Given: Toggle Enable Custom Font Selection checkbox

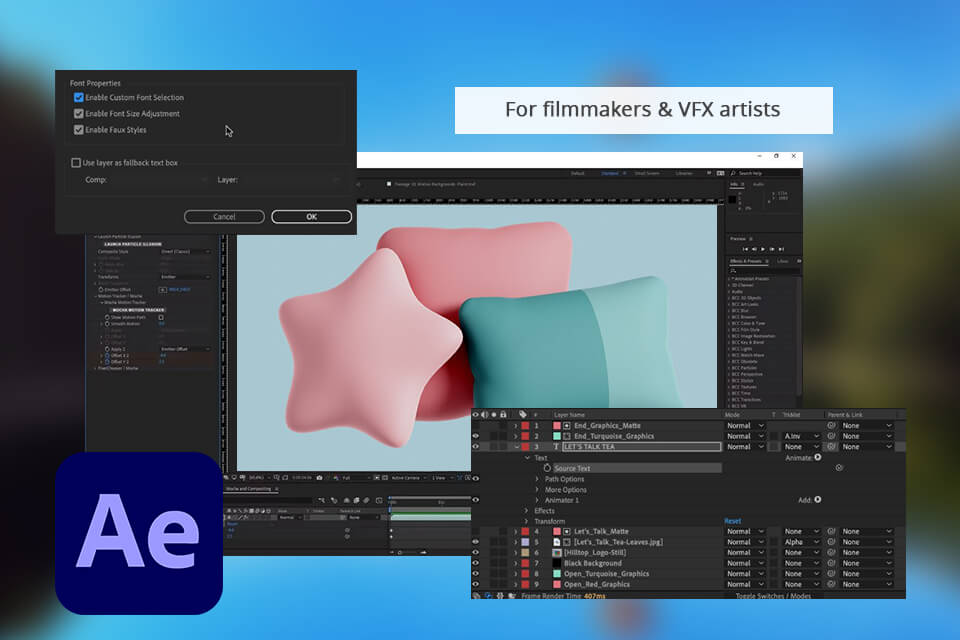Looking at the screenshot, I should [78, 97].
